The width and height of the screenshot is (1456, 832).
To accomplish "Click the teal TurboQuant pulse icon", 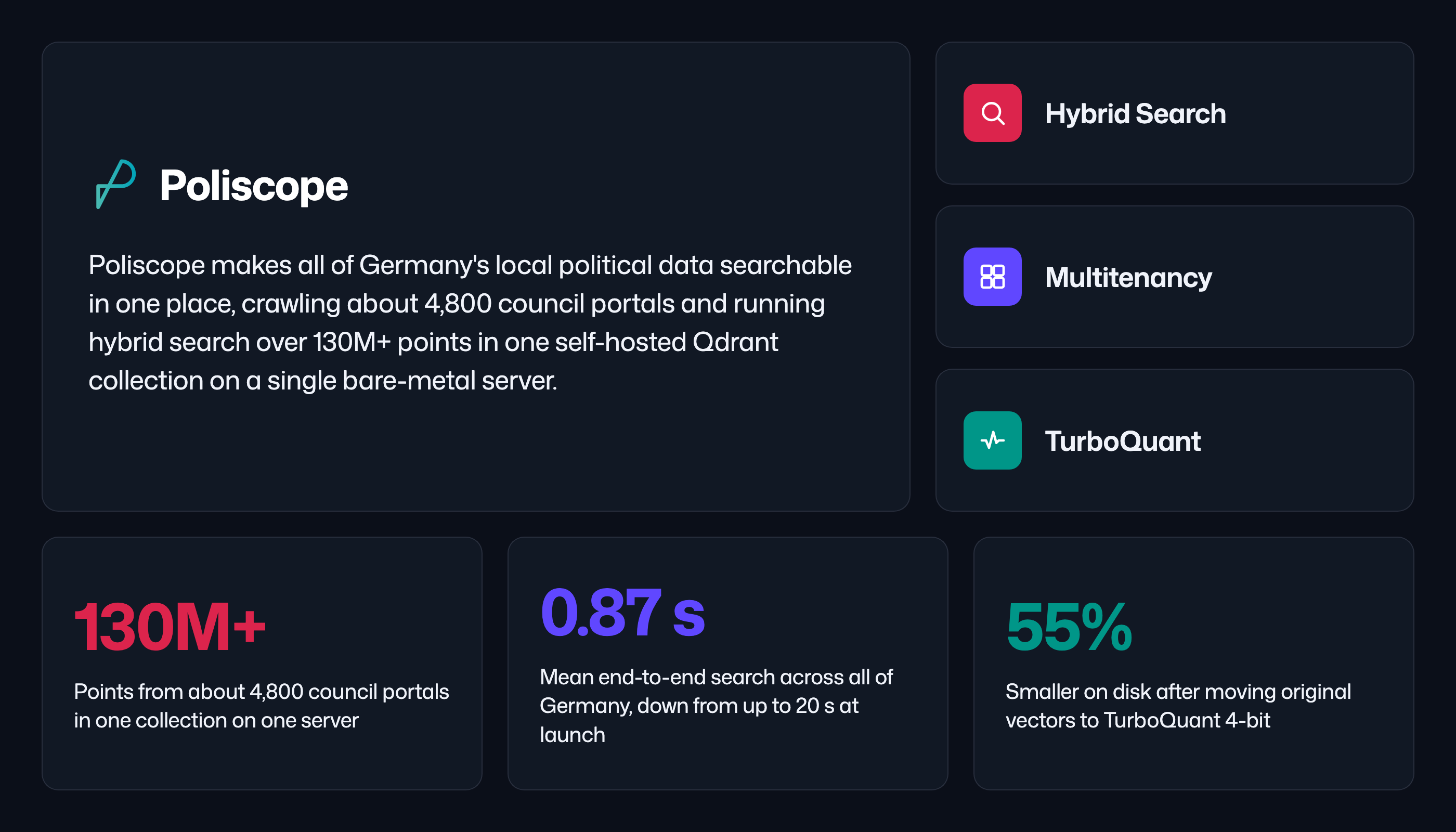I will pos(992,440).
